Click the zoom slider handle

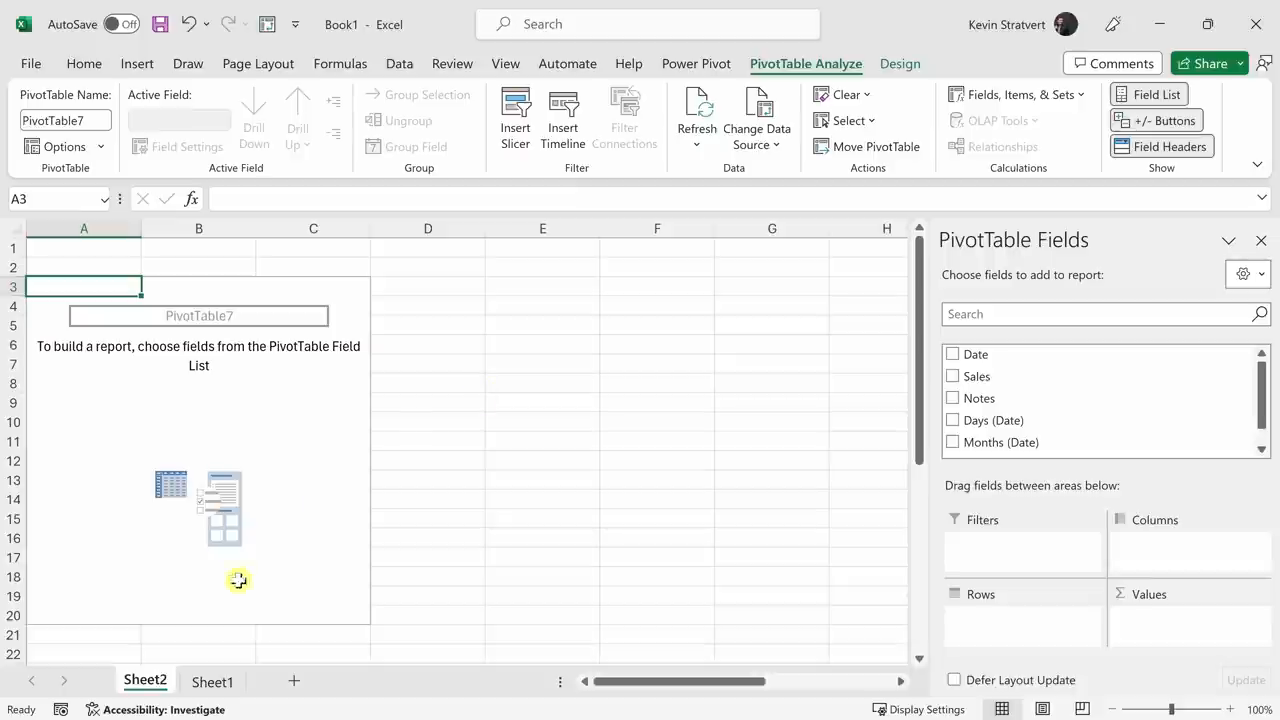1171,709
